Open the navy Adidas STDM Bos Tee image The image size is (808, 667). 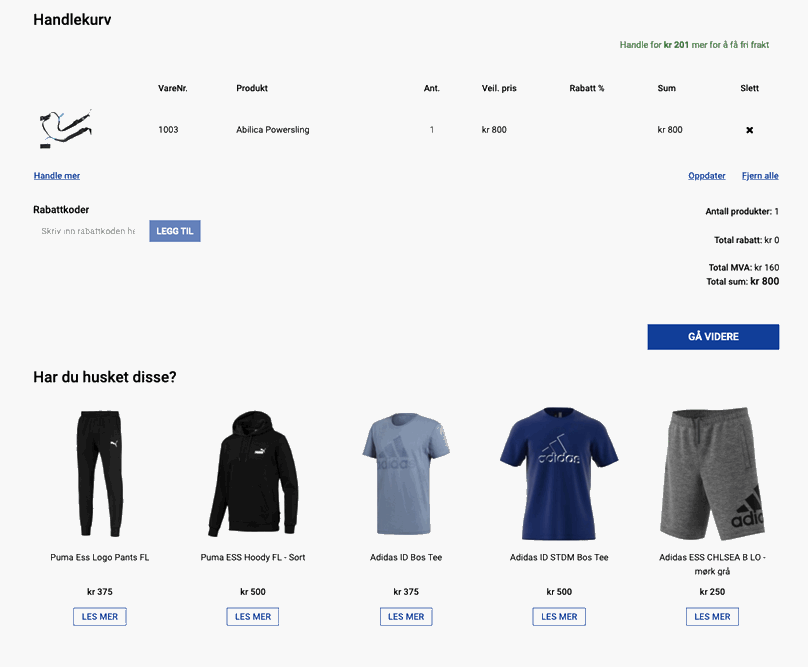click(559, 473)
